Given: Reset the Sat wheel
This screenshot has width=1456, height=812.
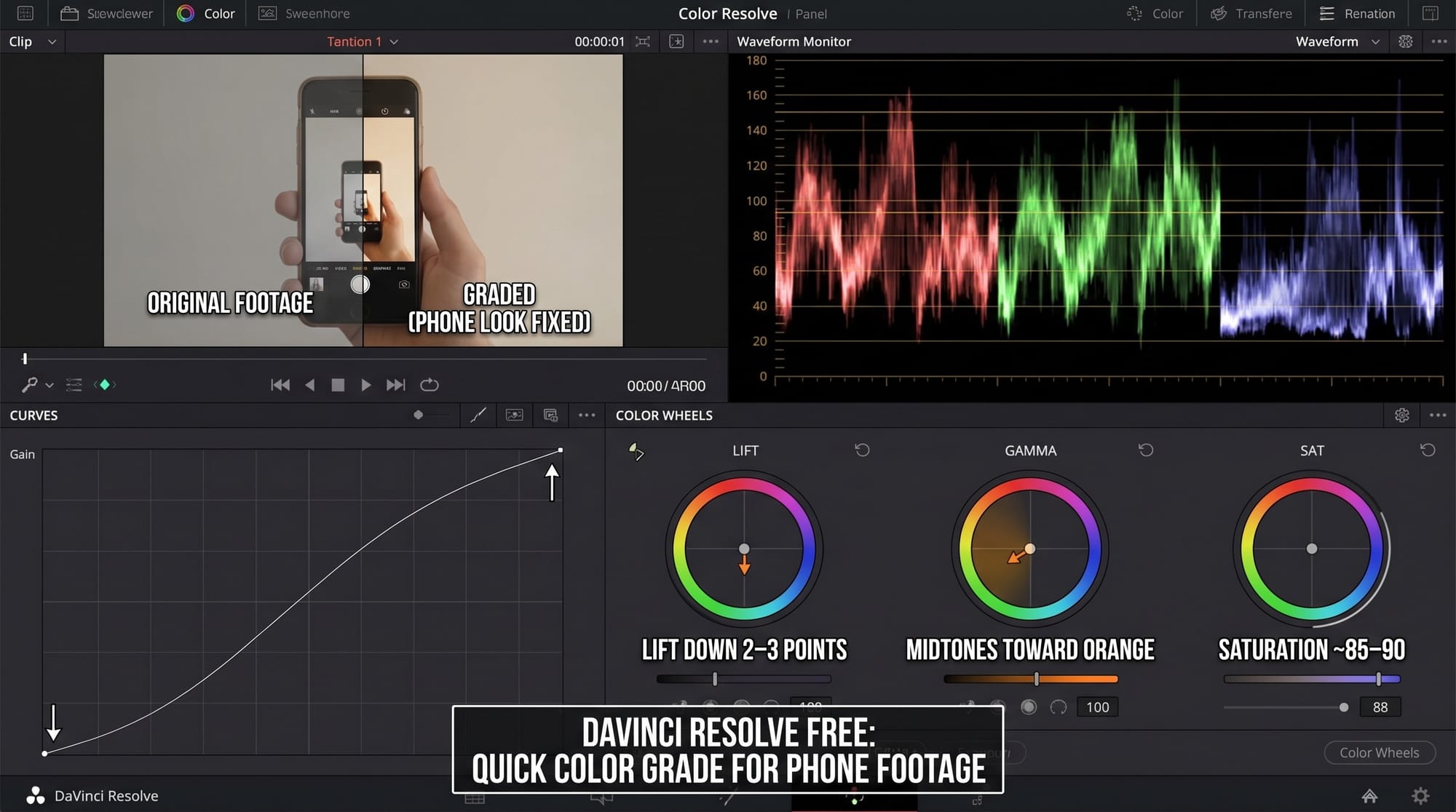Looking at the screenshot, I should click(x=1428, y=450).
